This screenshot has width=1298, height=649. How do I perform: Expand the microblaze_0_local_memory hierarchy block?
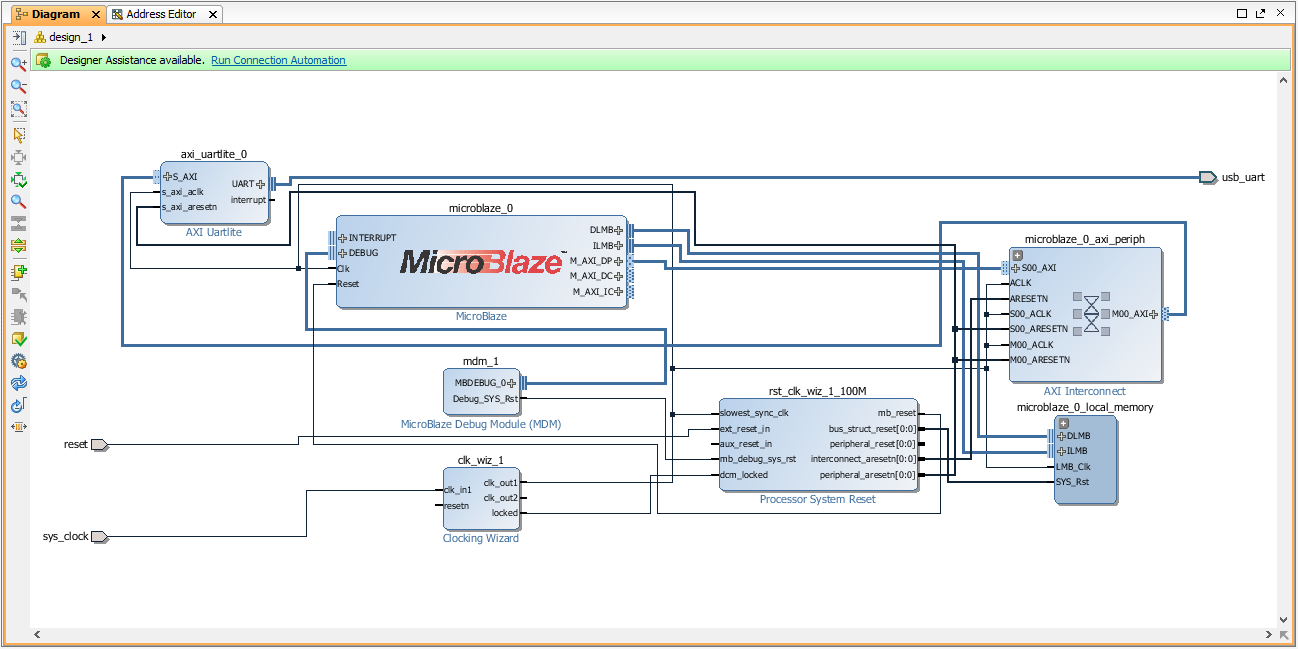1063,423
